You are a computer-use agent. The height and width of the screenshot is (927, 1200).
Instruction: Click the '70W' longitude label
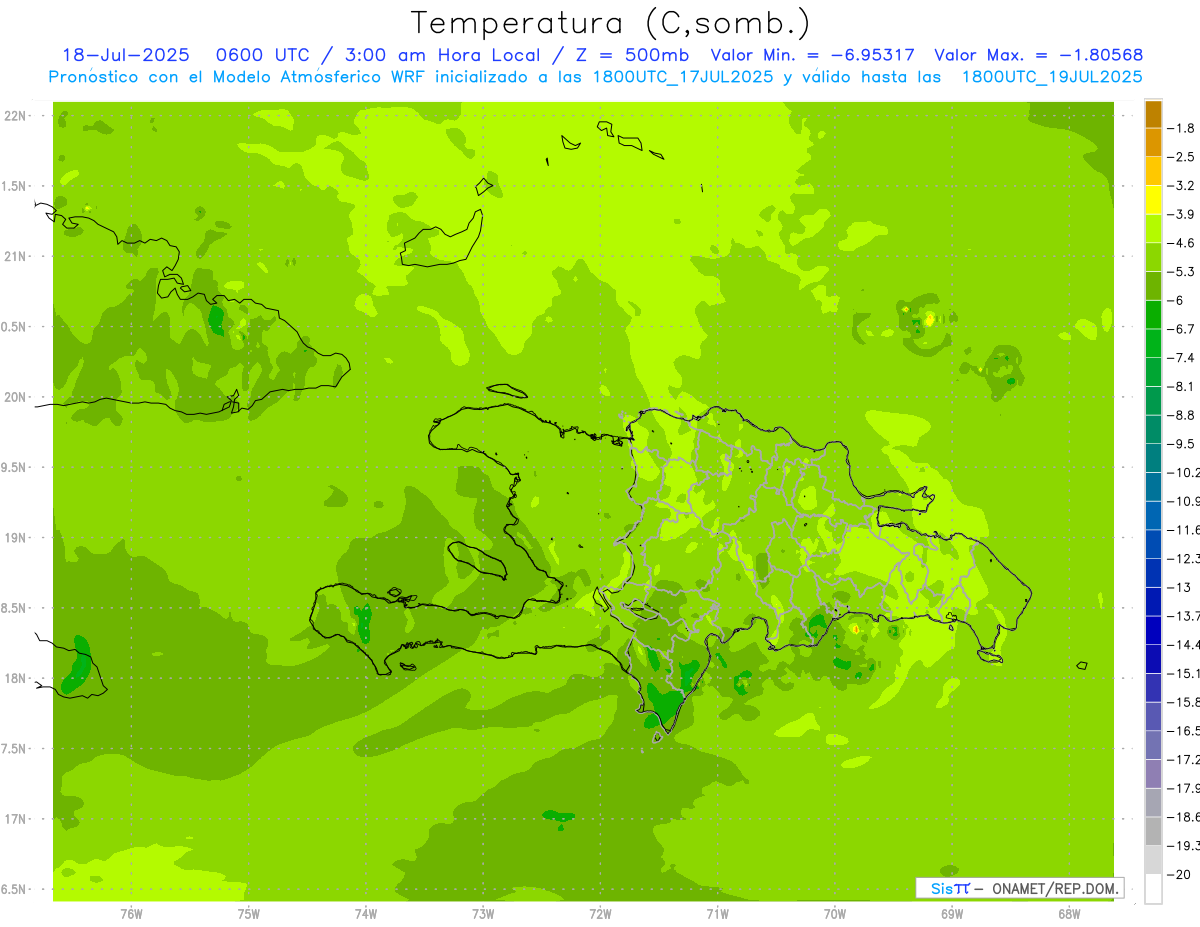click(x=835, y=913)
